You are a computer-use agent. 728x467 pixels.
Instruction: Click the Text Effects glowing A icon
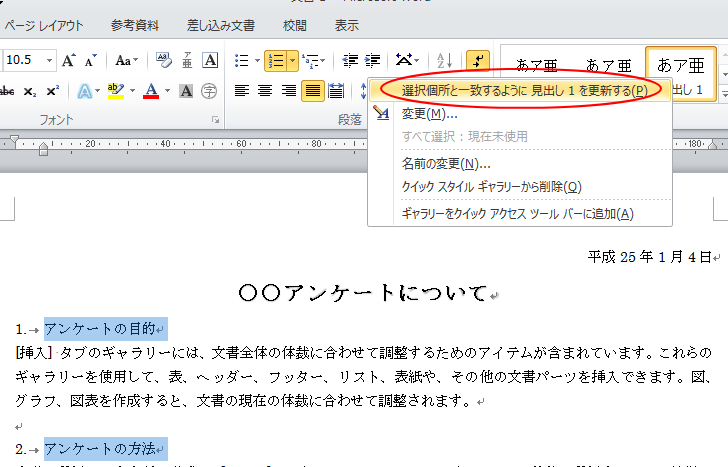tap(84, 91)
